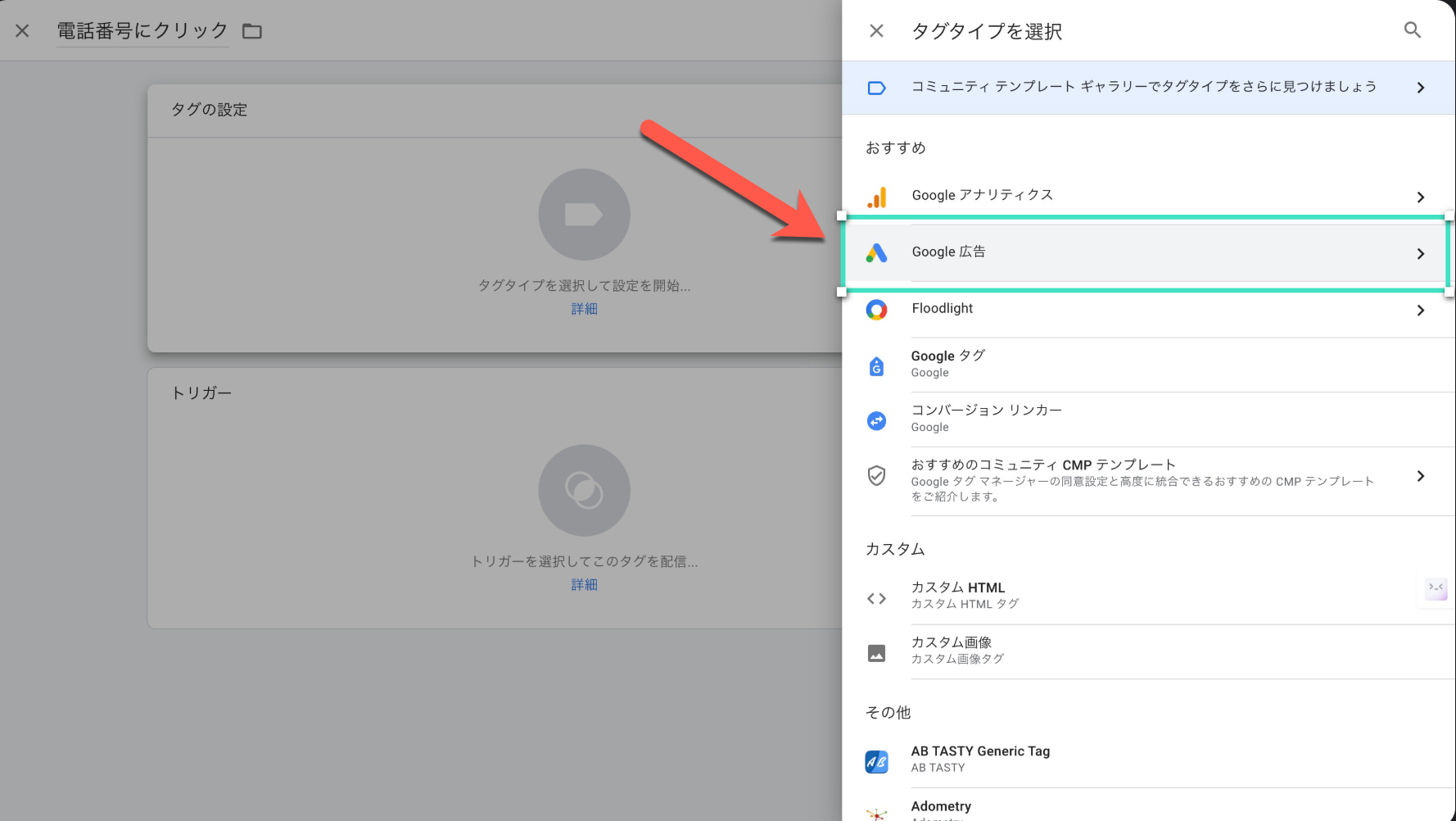Image resolution: width=1456 pixels, height=821 pixels.
Task: Expand the CMP テンプレート chevron
Action: point(1421,476)
